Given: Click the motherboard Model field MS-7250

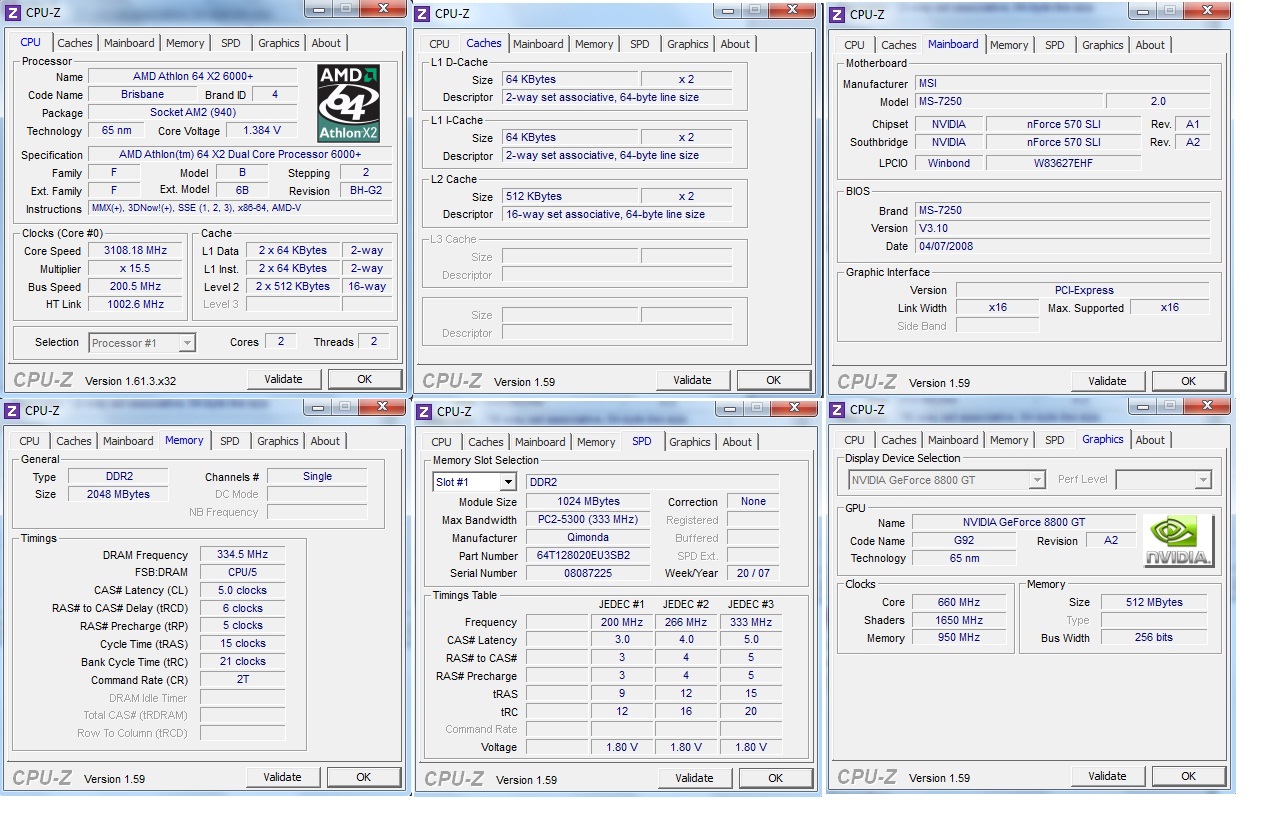Looking at the screenshot, I should [x=1009, y=102].
